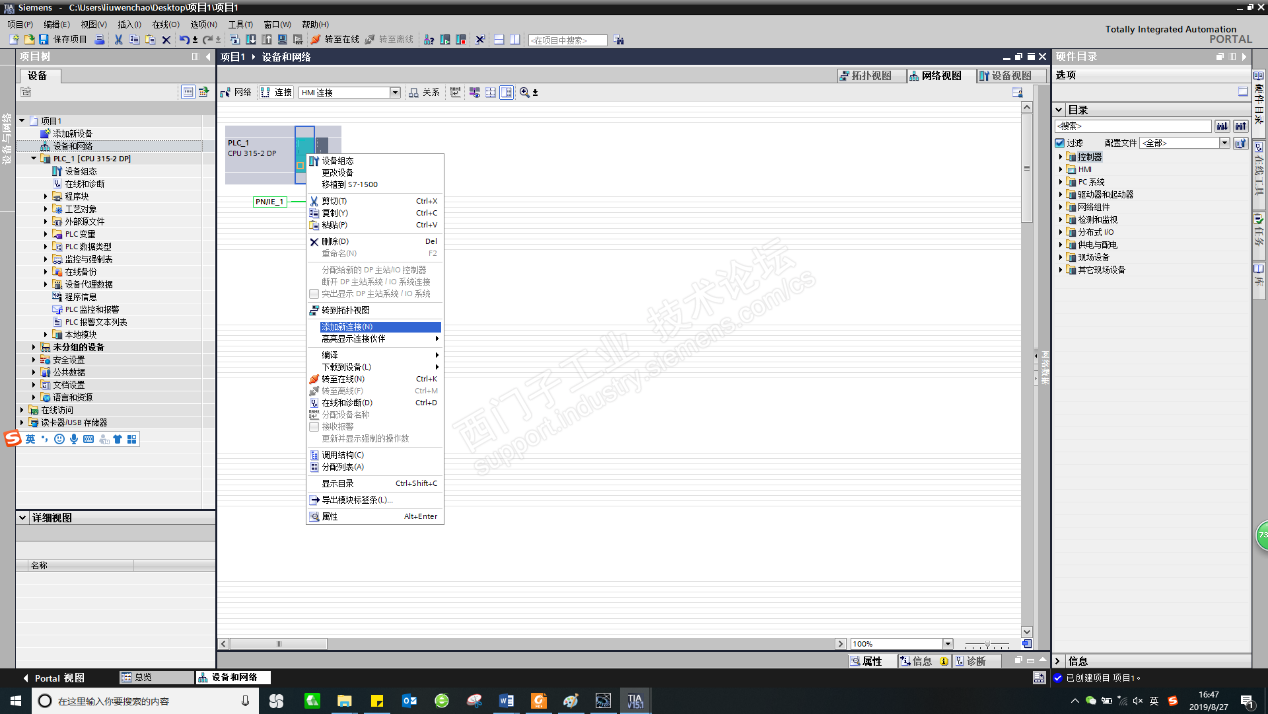This screenshot has width=1268, height=714.
Task: Click the search-up icon beside catalog search
Action: pos(1241,126)
